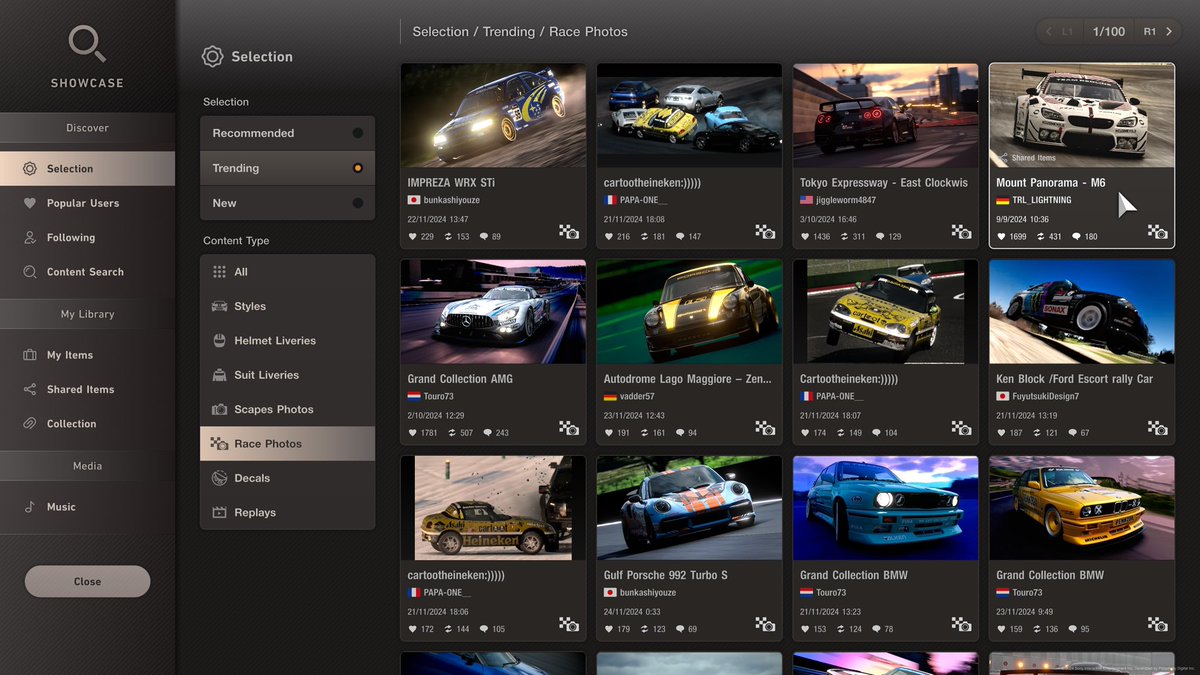Image resolution: width=1200 pixels, height=675 pixels.
Task: Open Shared Items in My Library
Action: coord(87,389)
